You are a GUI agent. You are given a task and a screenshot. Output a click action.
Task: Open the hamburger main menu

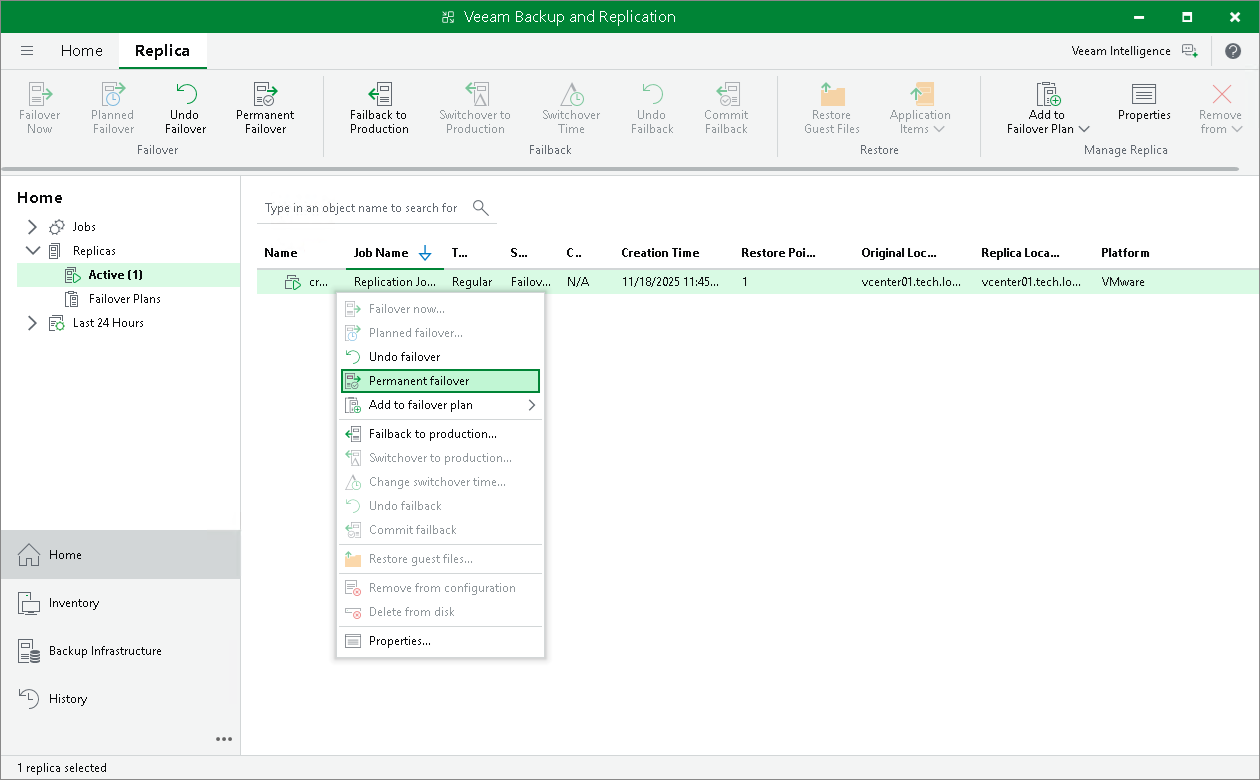pyautogui.click(x=27, y=51)
